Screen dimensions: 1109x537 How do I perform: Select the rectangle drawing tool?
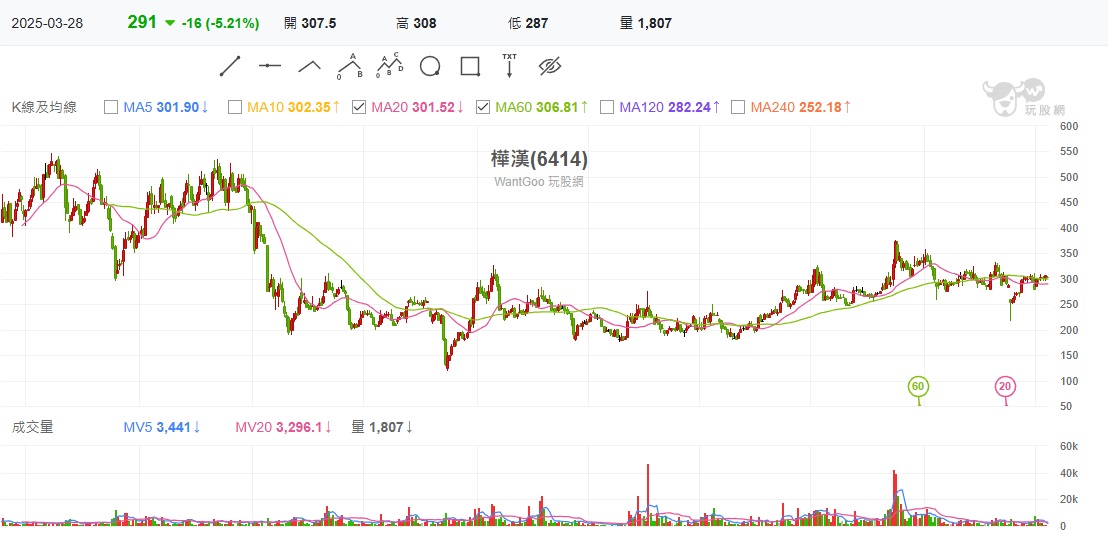tap(470, 67)
